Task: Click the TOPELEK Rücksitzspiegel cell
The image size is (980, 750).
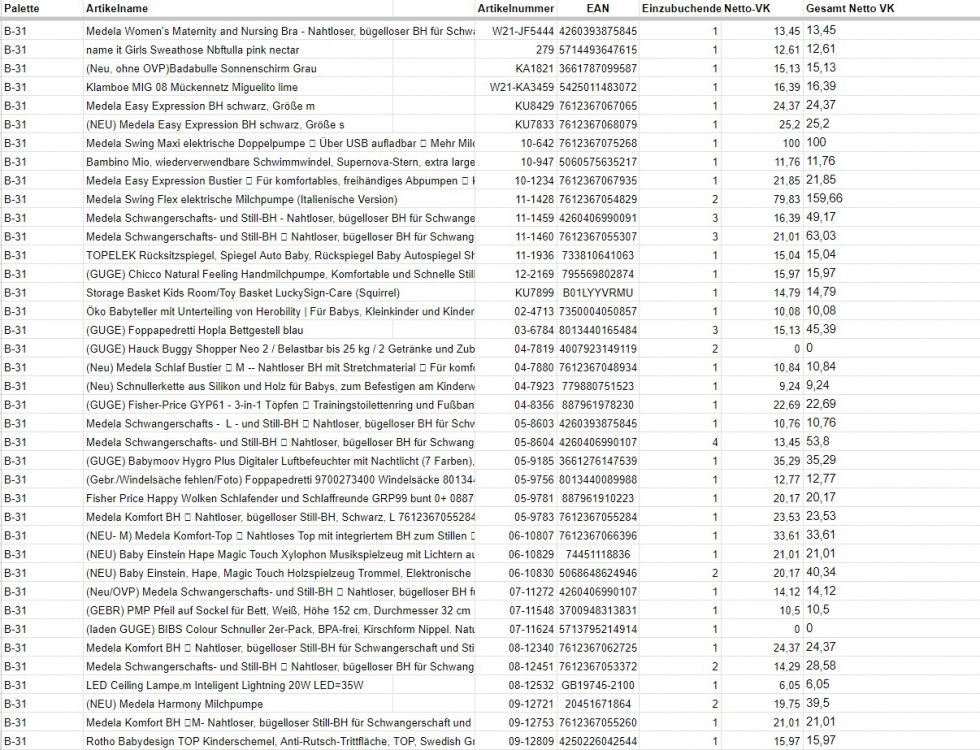Action: click(x=280, y=256)
